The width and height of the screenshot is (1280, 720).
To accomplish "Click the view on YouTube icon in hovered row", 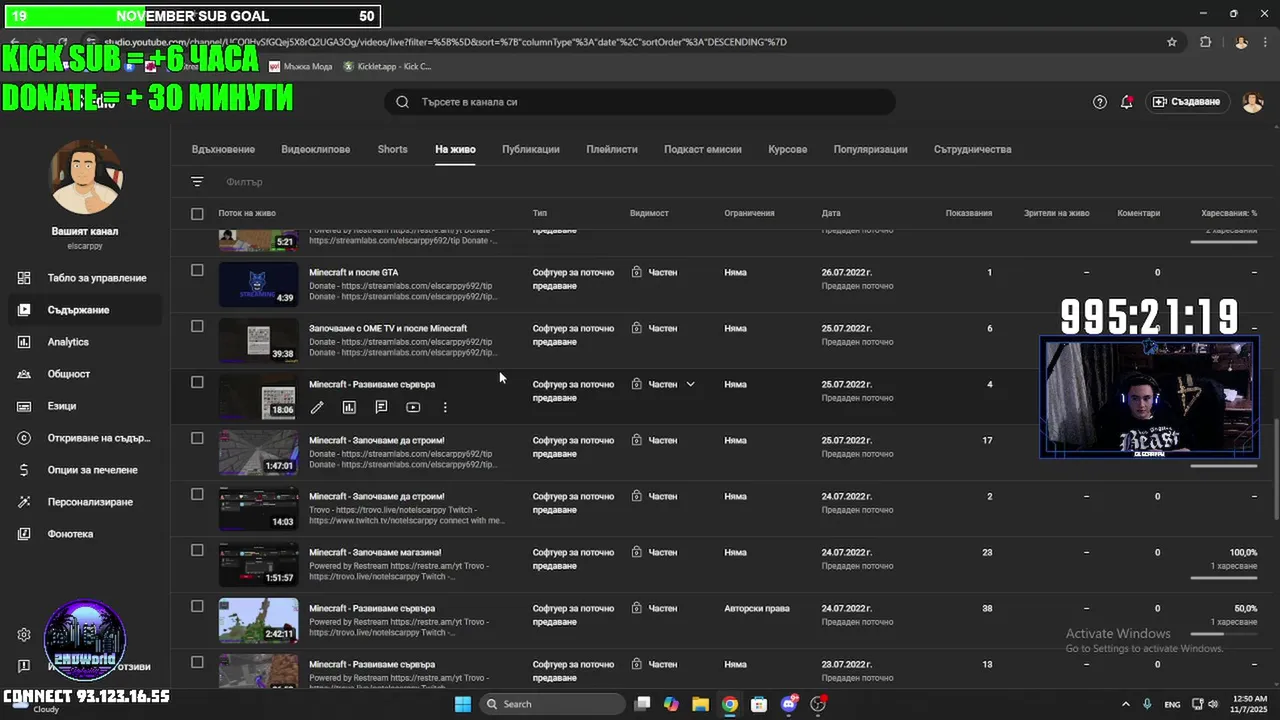I will click(413, 407).
